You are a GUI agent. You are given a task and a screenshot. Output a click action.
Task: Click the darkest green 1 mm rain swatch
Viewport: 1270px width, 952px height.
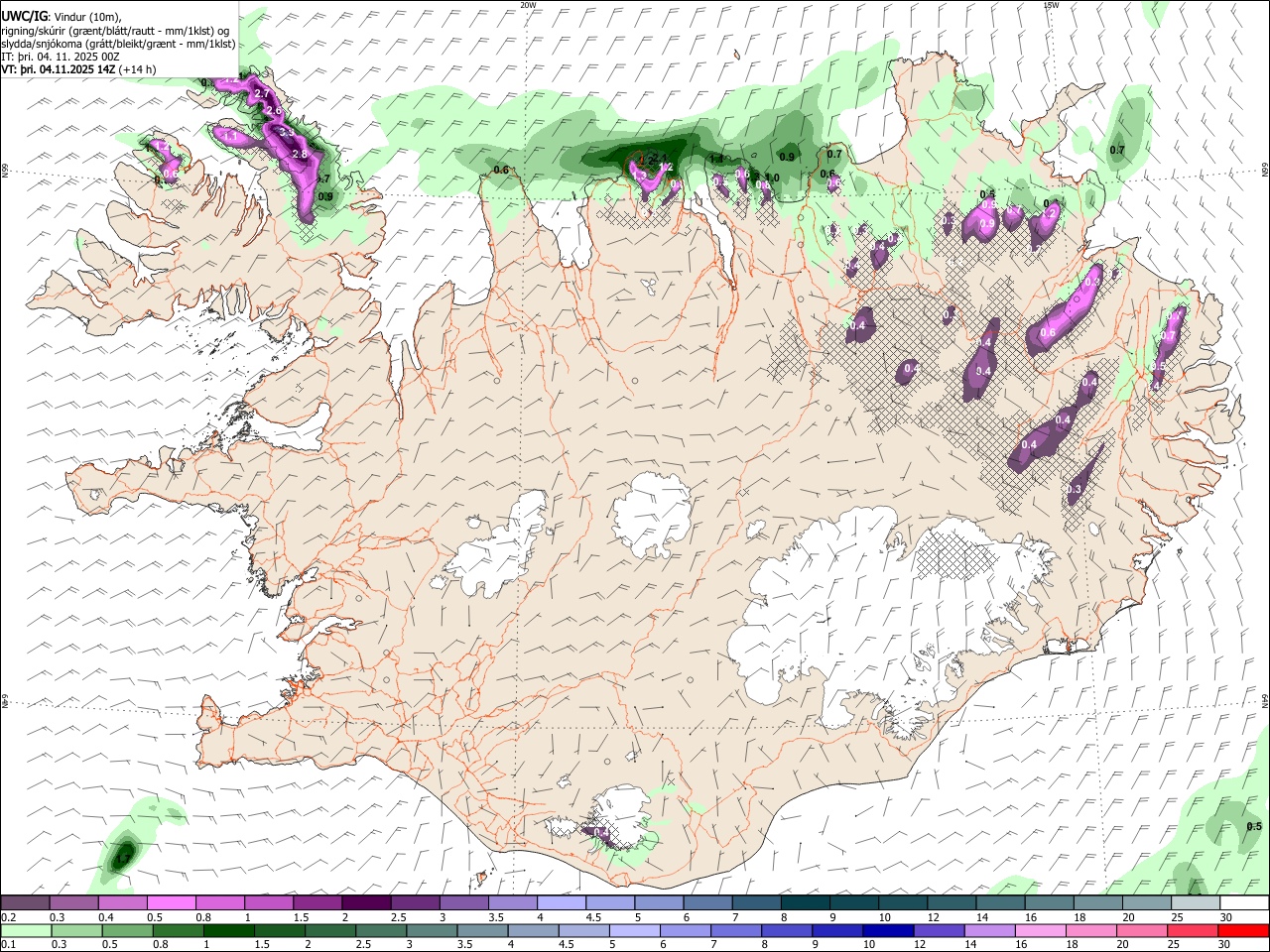point(229,930)
